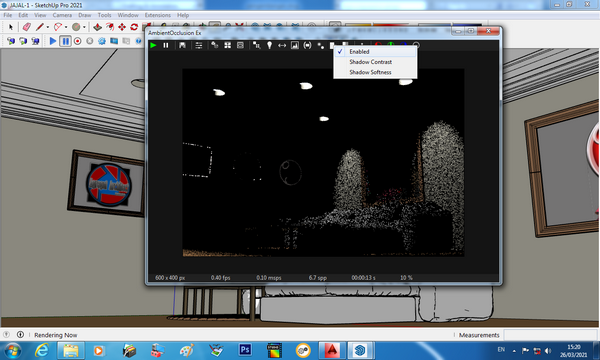Toggle the Enabled checked menu item

[x=375, y=52]
